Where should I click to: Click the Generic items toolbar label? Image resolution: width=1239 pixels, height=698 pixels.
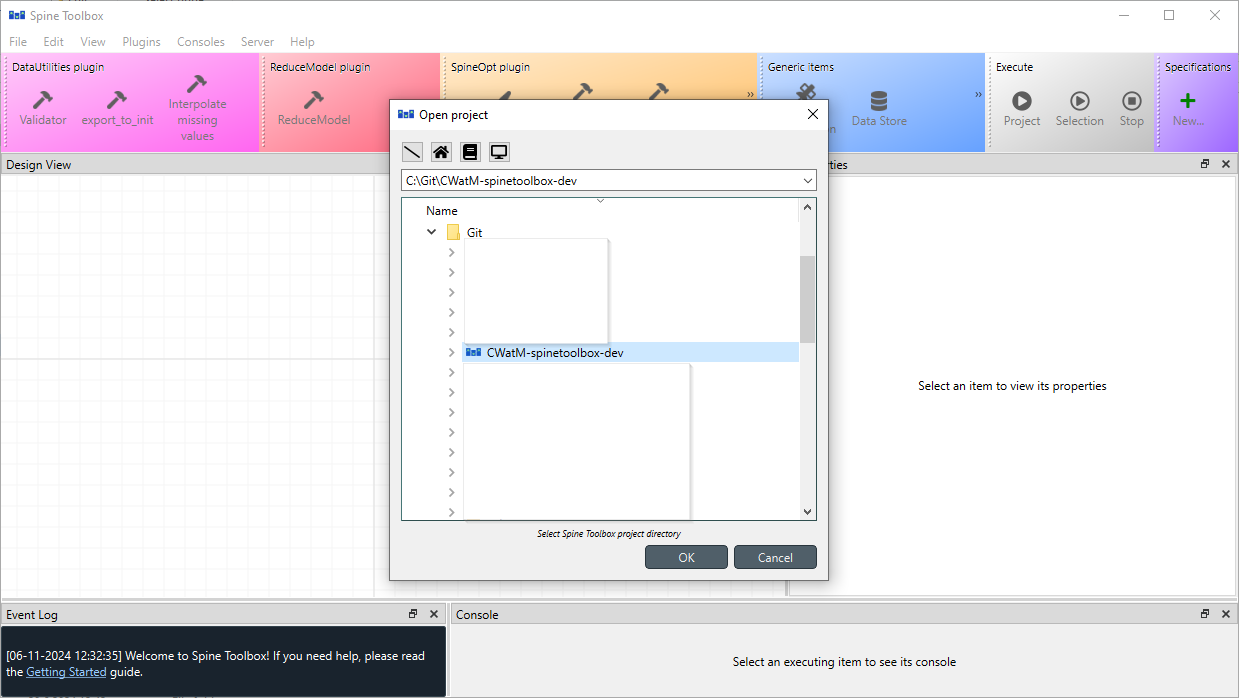pyautogui.click(x=801, y=67)
